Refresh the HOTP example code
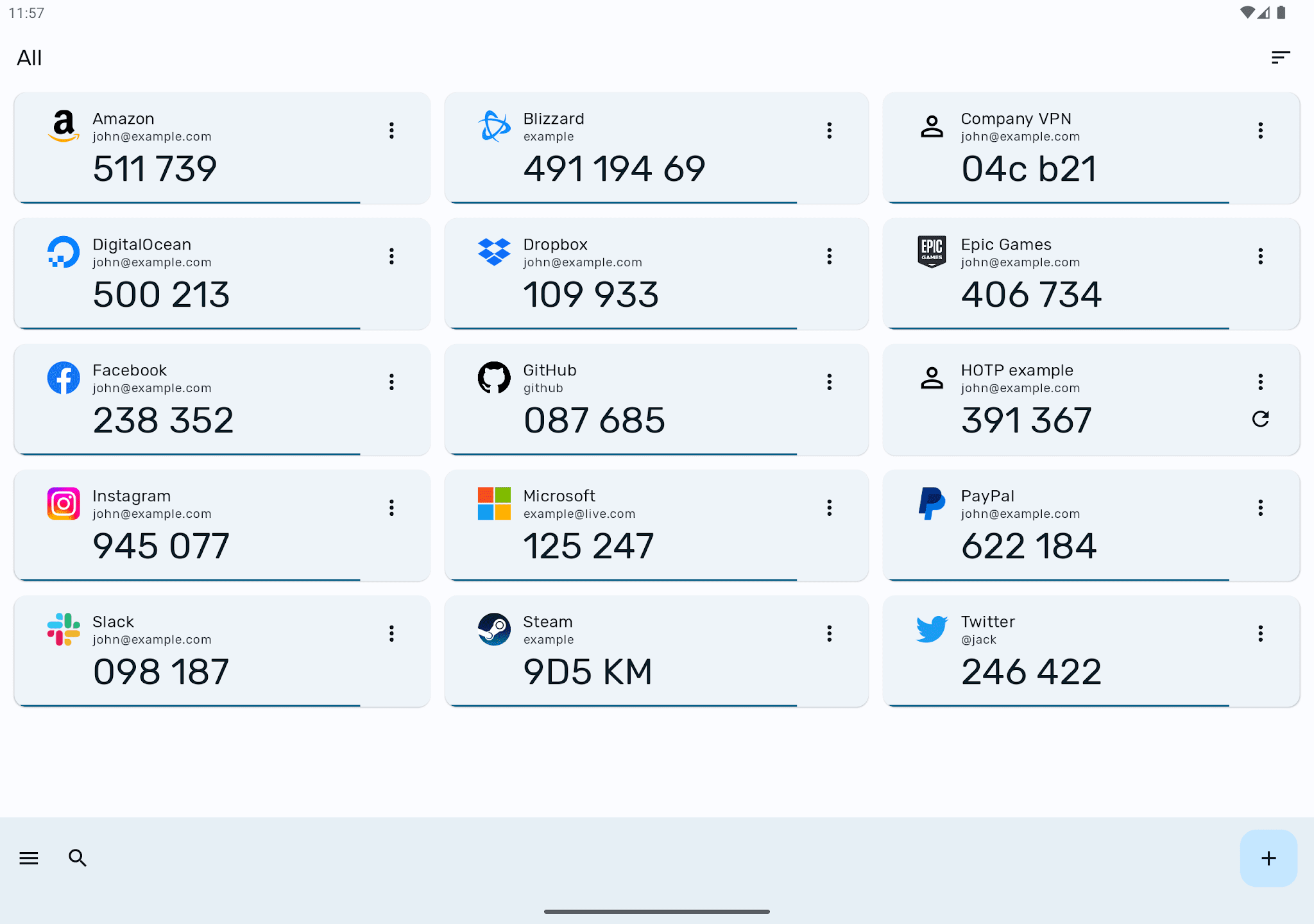 point(1260,419)
